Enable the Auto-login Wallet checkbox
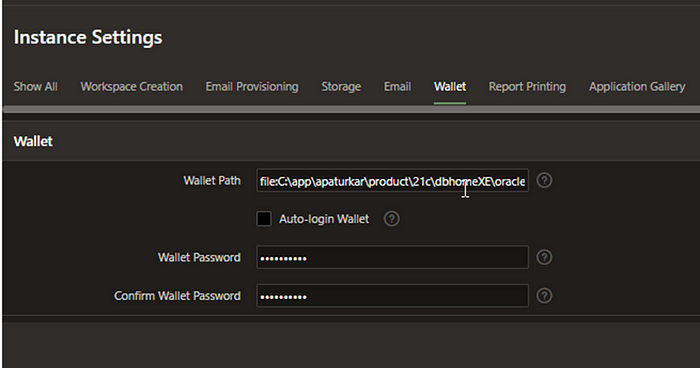This screenshot has height=368, width=700. click(x=264, y=219)
